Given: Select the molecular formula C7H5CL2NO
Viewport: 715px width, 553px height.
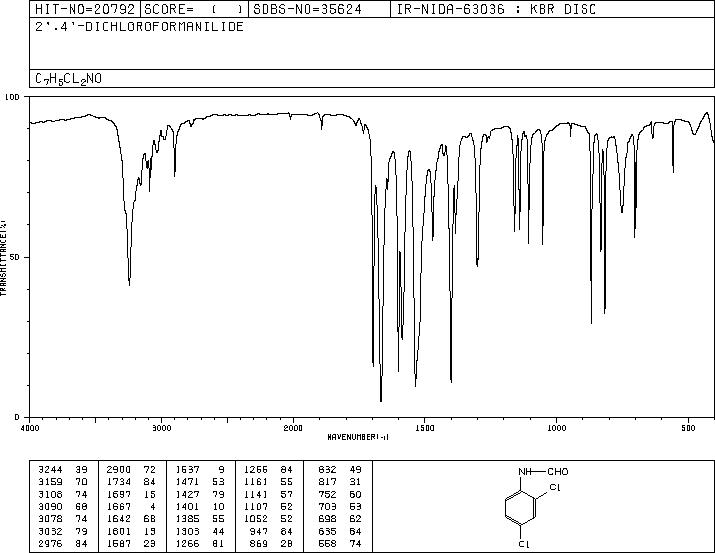Looking at the screenshot, I should tap(68, 79).
